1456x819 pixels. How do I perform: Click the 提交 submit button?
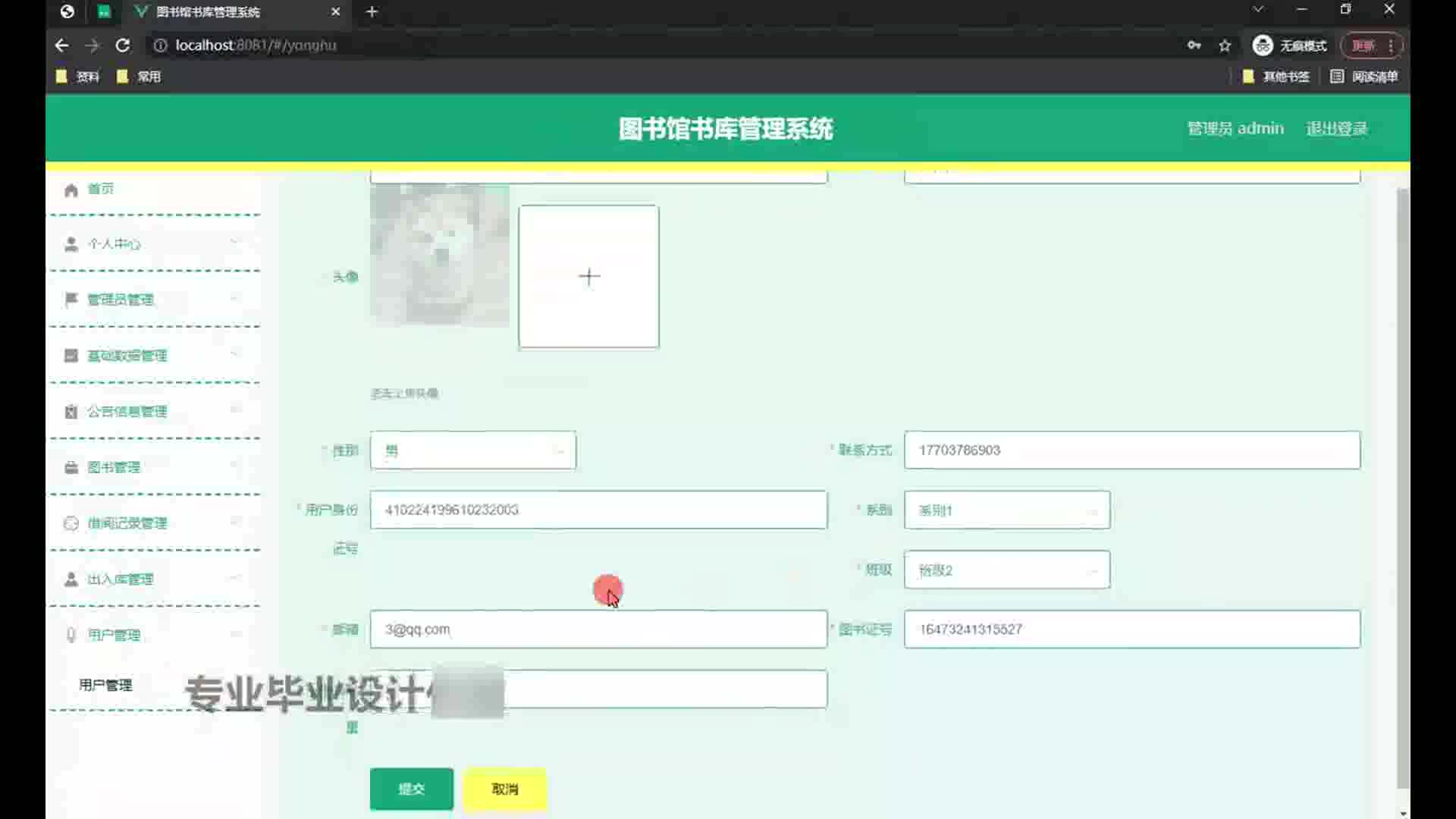click(x=411, y=789)
